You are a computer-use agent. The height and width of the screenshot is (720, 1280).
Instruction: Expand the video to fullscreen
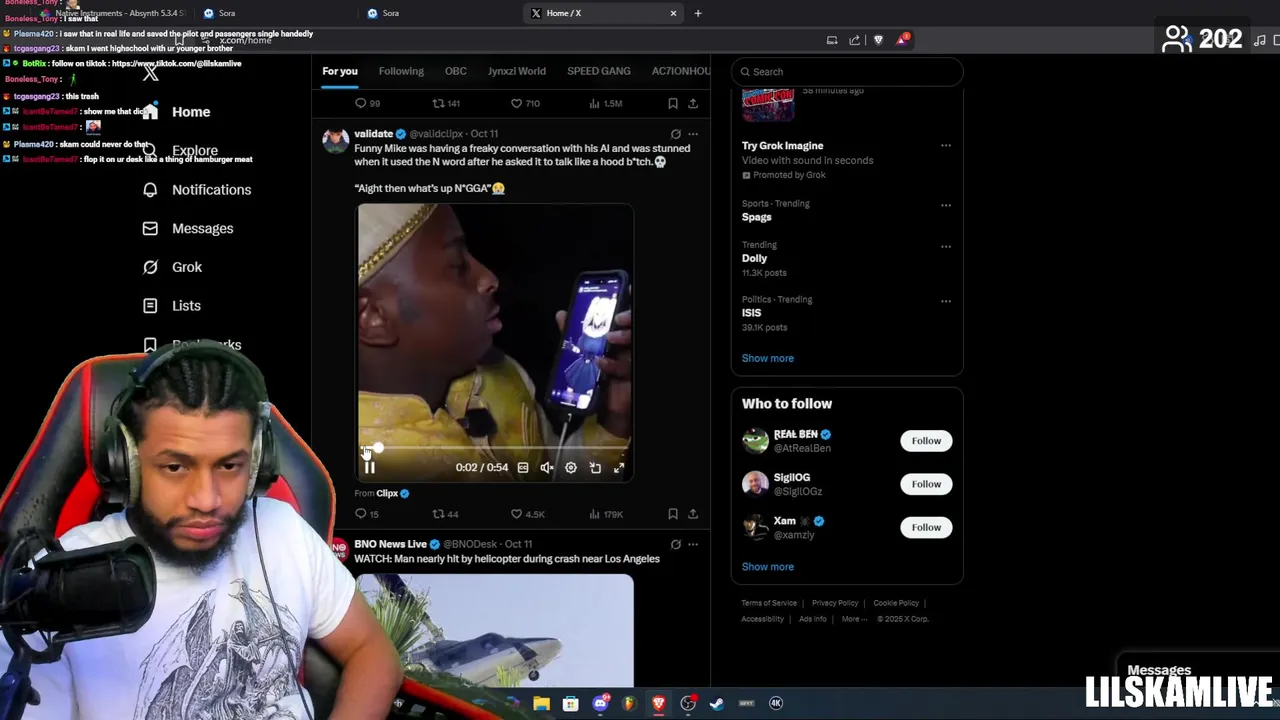619,468
